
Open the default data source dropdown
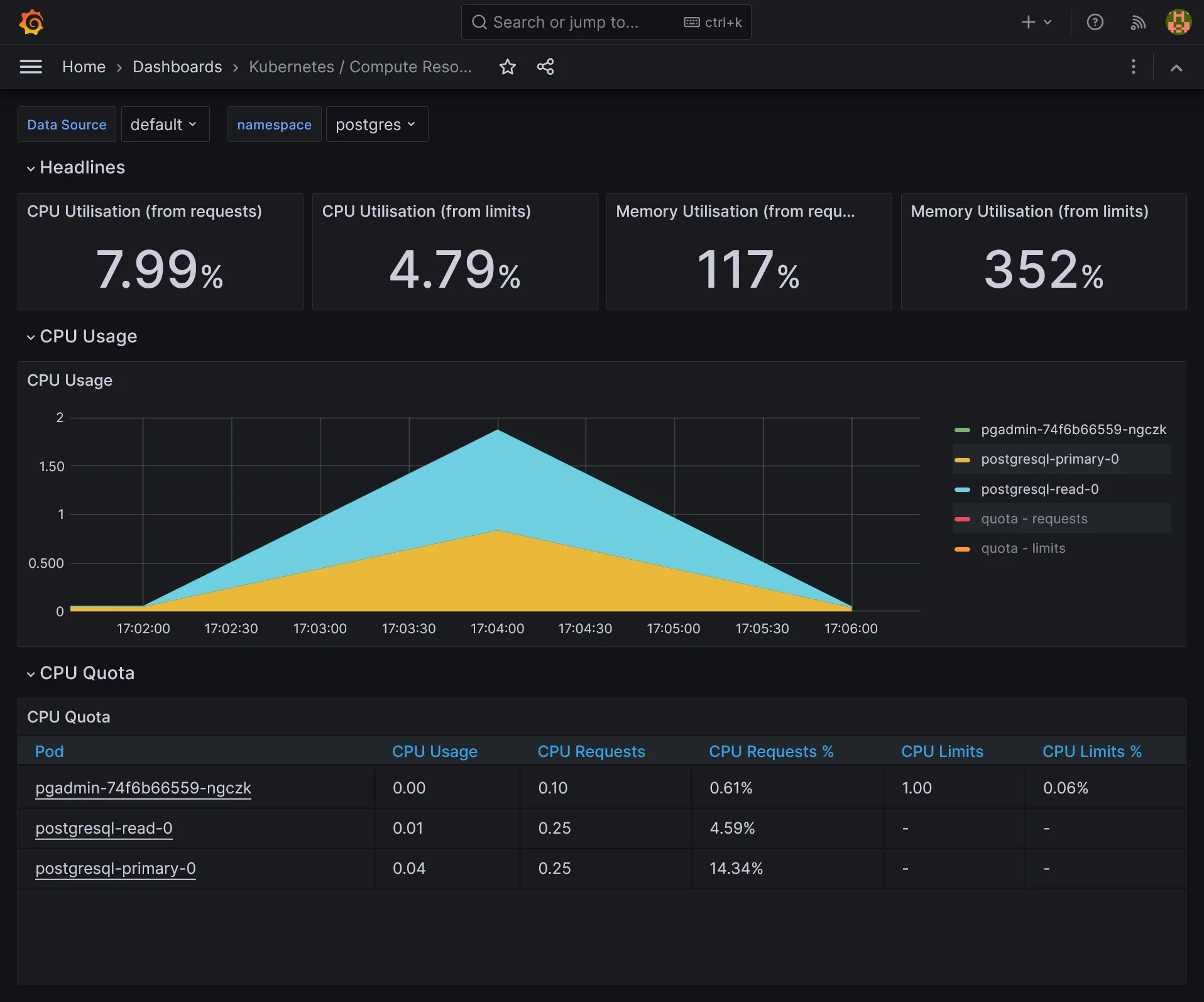165,124
